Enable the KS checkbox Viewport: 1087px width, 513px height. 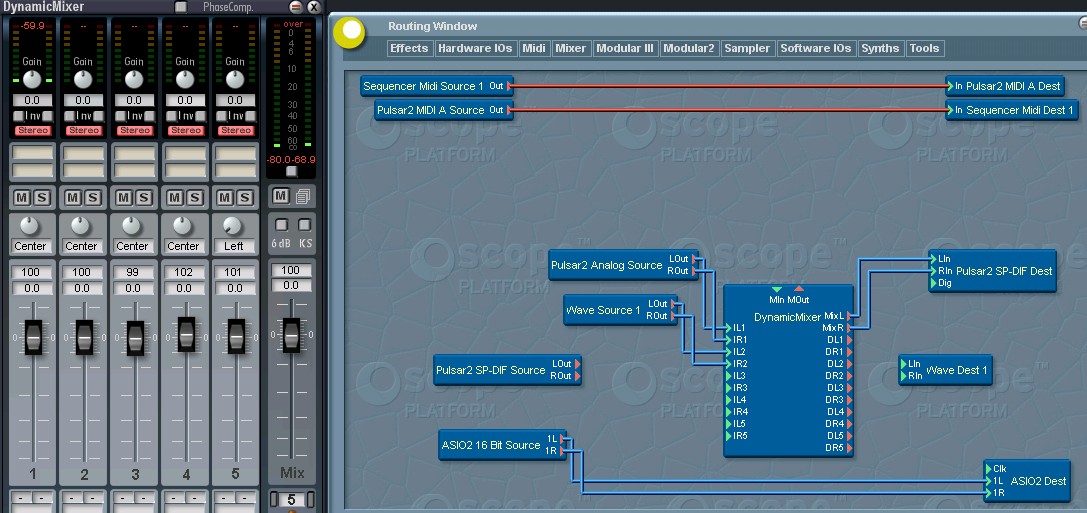click(304, 225)
